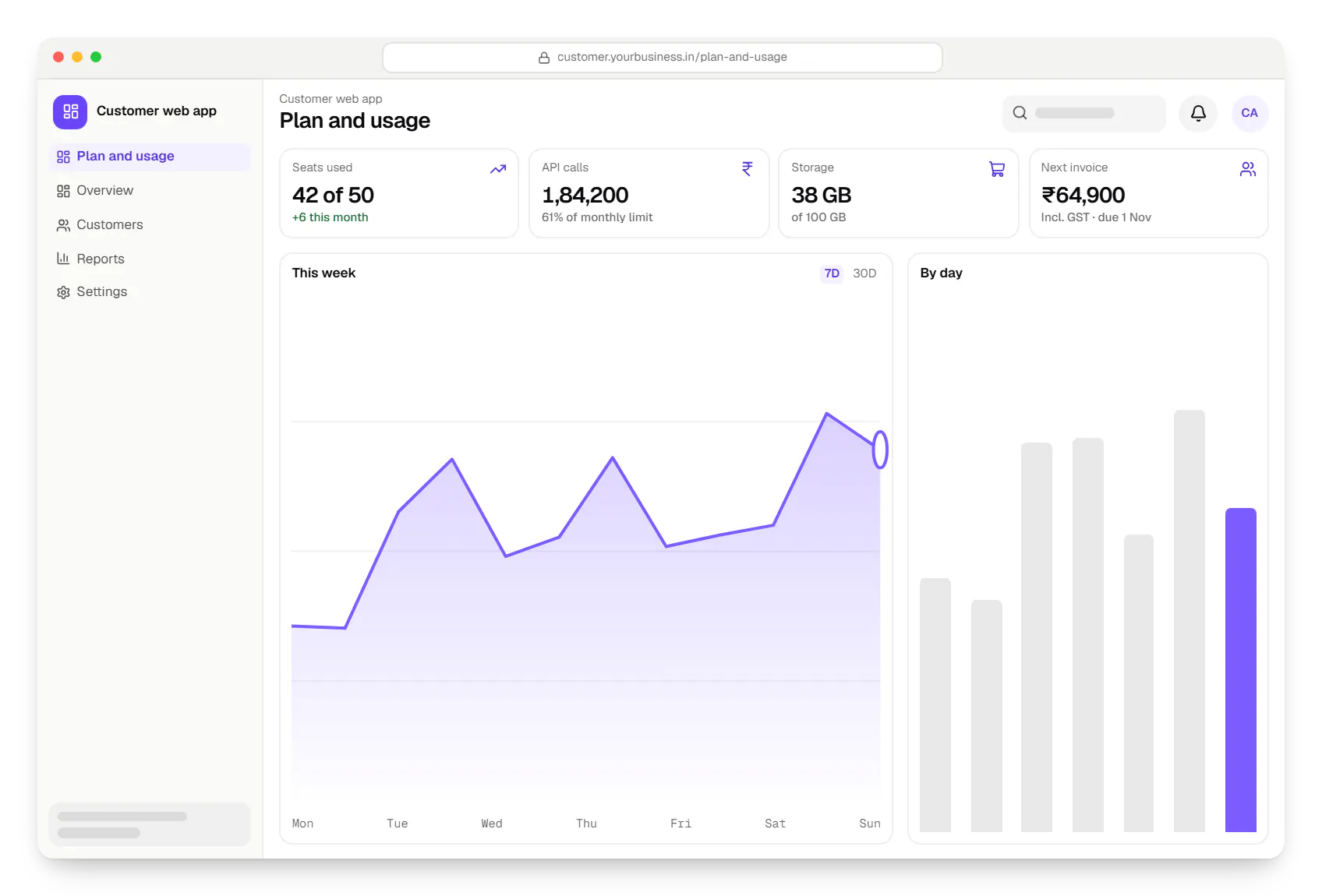Click the highlighted purple bar in By day chart
This screenshot has height=896, width=1322.
point(1240,670)
